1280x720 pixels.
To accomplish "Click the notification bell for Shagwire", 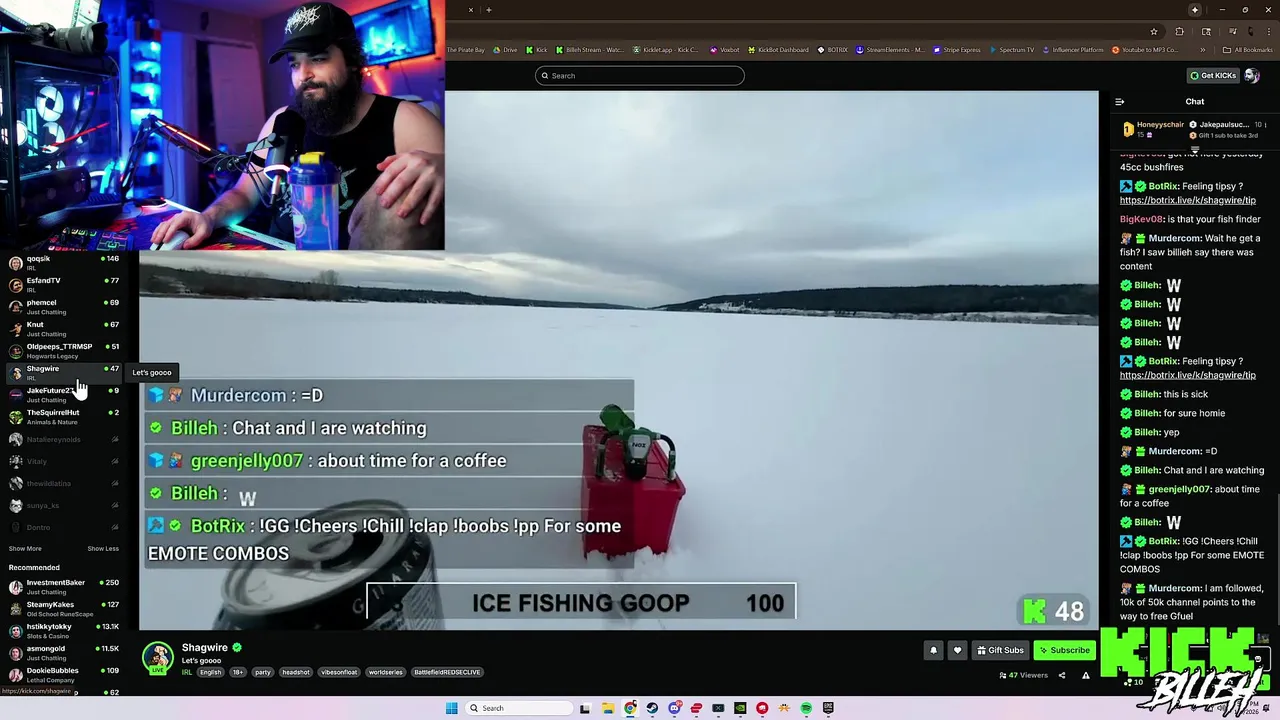I will coord(933,650).
